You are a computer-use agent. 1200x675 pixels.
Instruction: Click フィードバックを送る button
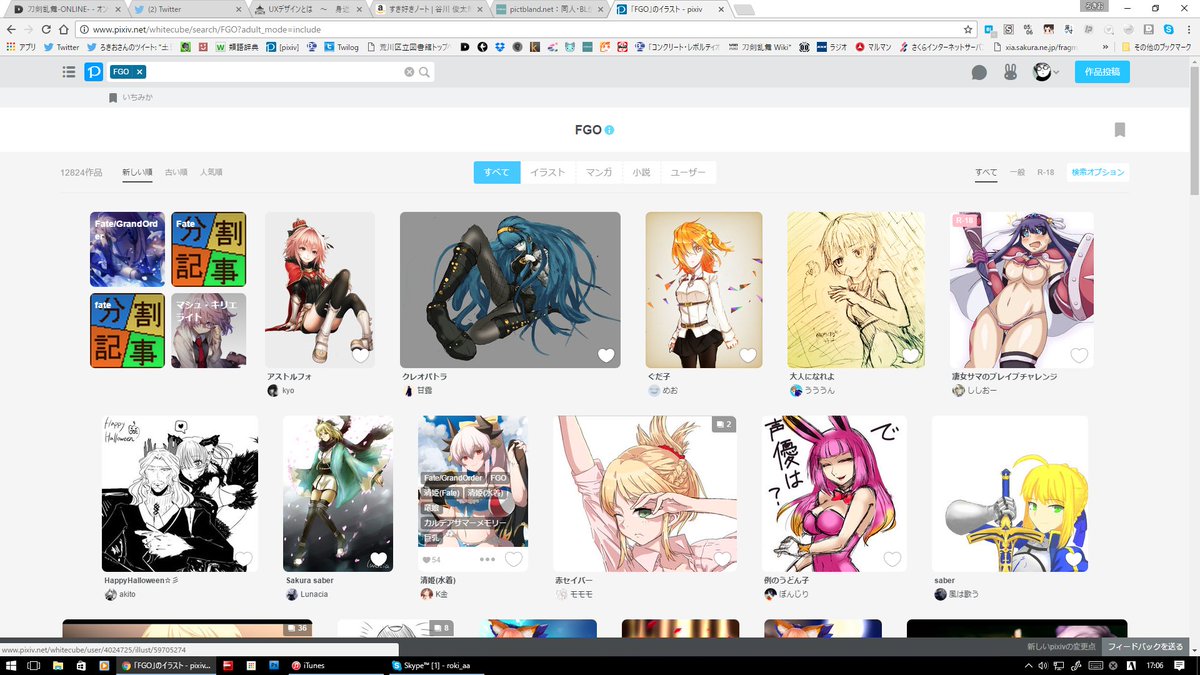tap(1146, 647)
